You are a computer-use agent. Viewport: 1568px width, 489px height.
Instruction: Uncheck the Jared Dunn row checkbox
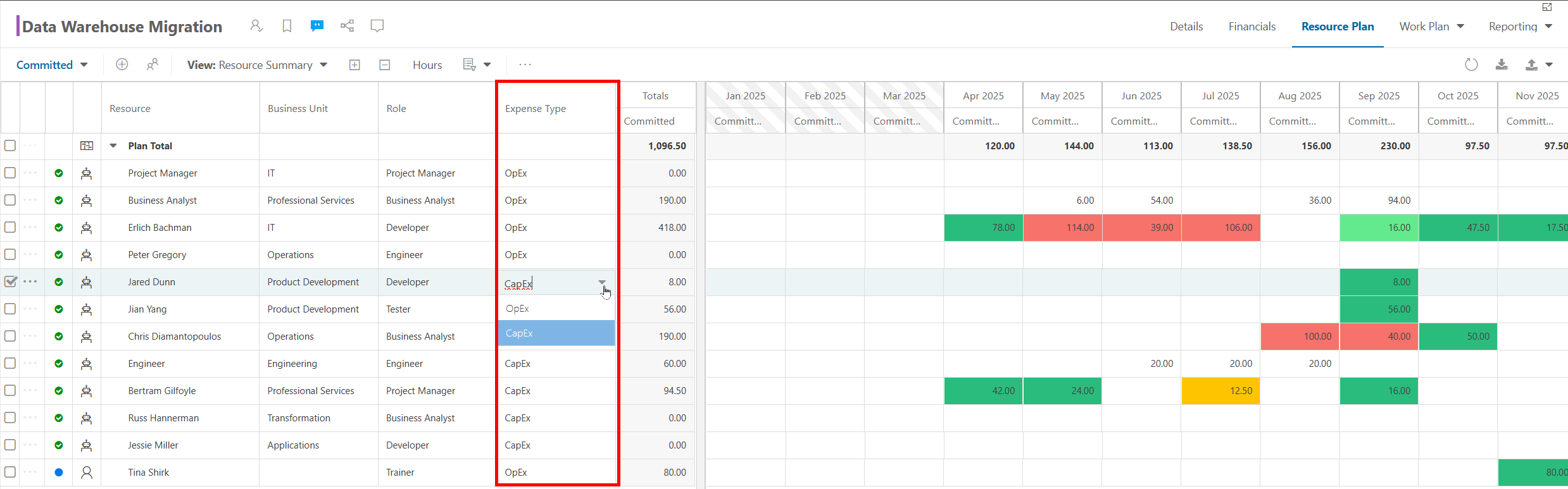coord(10,282)
